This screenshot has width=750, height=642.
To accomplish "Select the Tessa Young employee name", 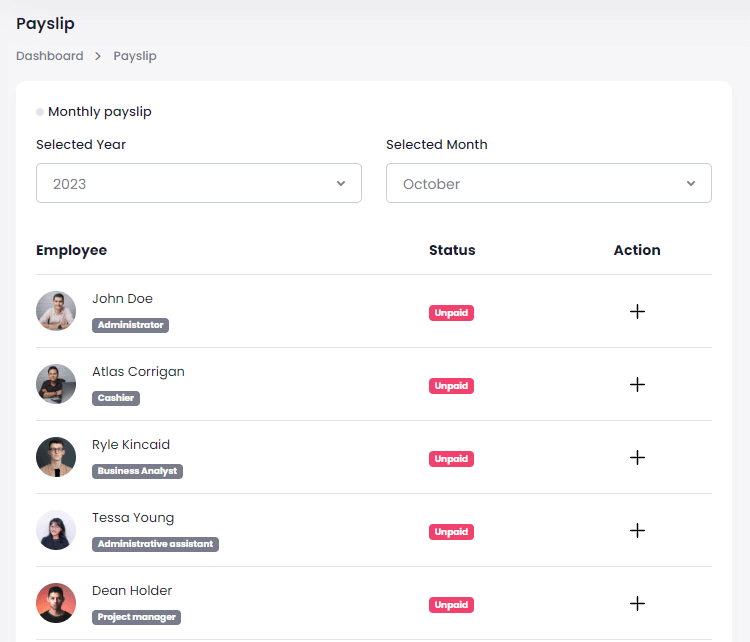I will click(133, 518).
